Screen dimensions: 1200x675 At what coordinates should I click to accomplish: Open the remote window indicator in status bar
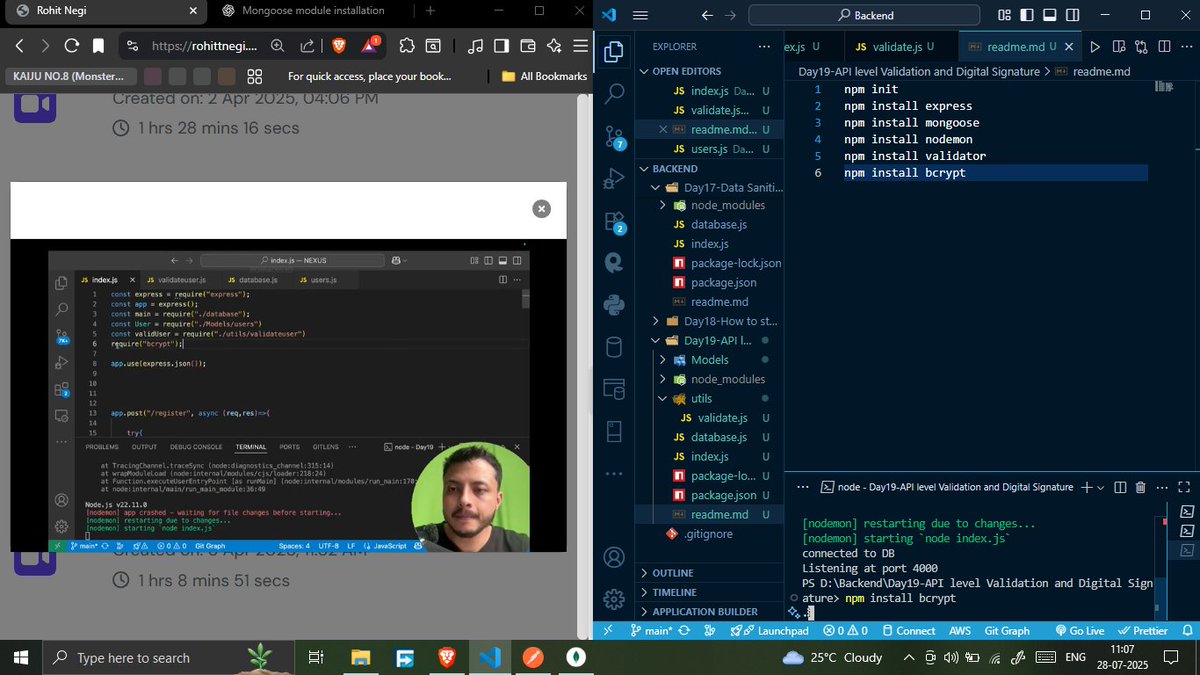click(606, 631)
